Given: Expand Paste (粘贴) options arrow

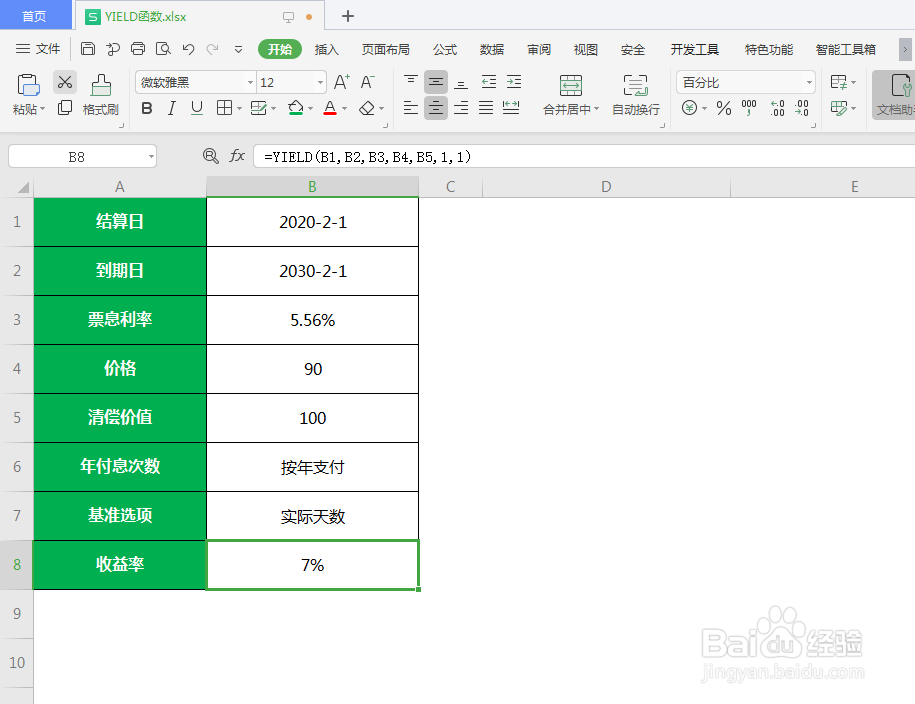Looking at the screenshot, I should pyautogui.click(x=42, y=109).
